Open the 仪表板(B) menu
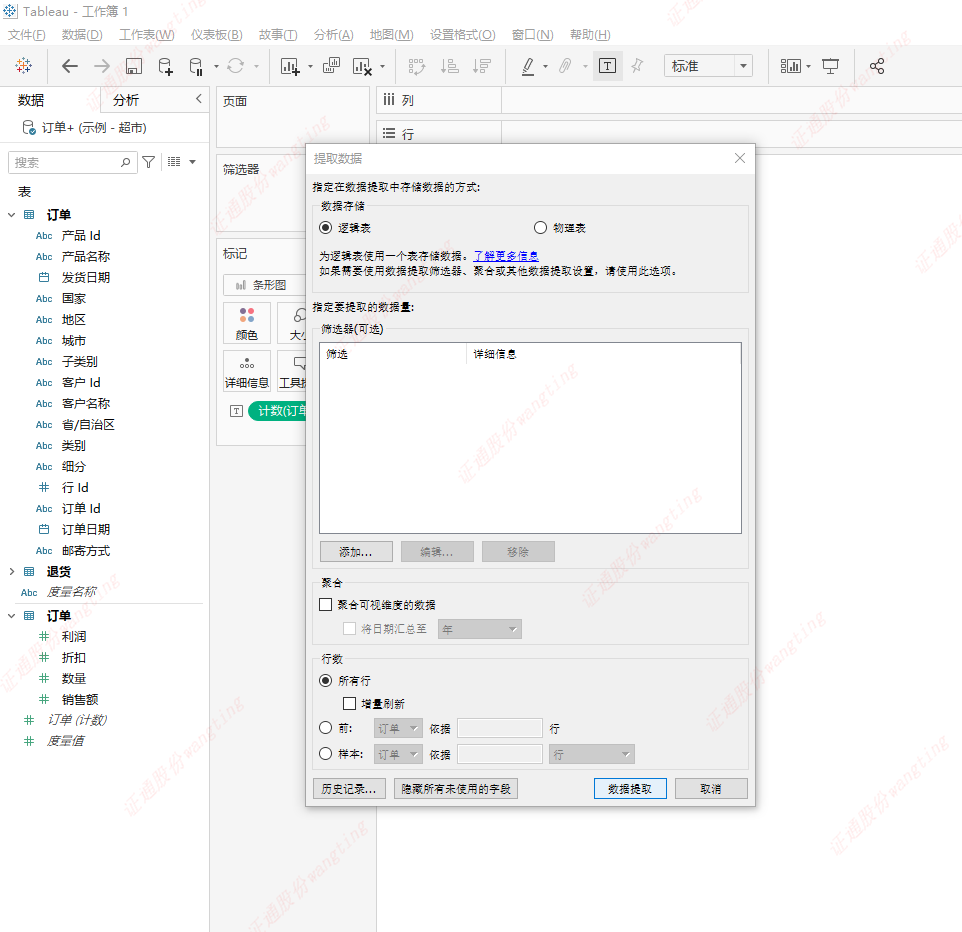Image resolution: width=962 pixels, height=932 pixels. (x=217, y=34)
